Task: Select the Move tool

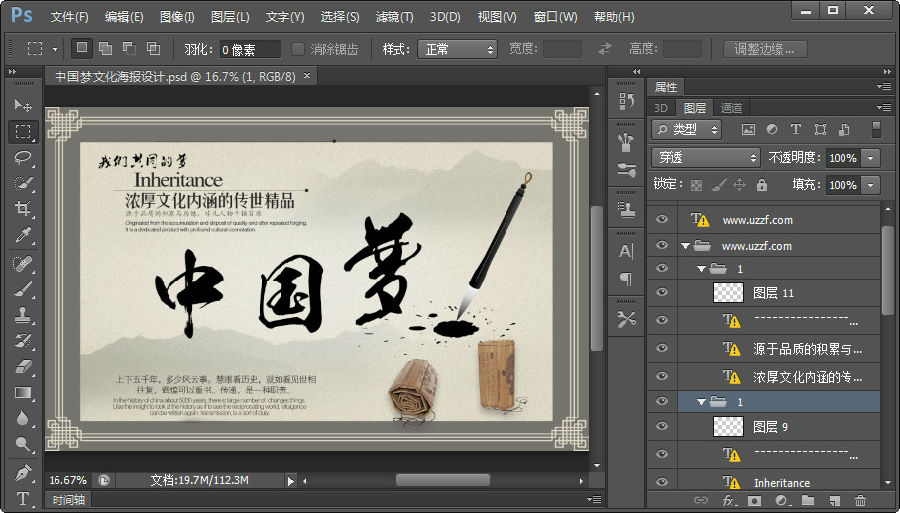Action: [x=23, y=104]
